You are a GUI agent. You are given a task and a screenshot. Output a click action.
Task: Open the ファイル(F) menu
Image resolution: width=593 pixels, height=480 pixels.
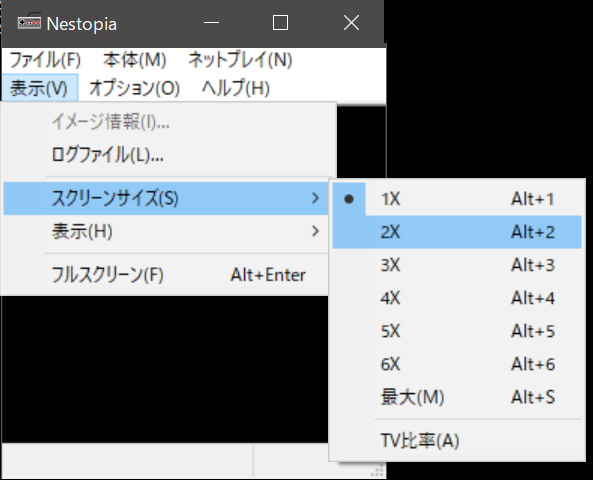pos(45,60)
